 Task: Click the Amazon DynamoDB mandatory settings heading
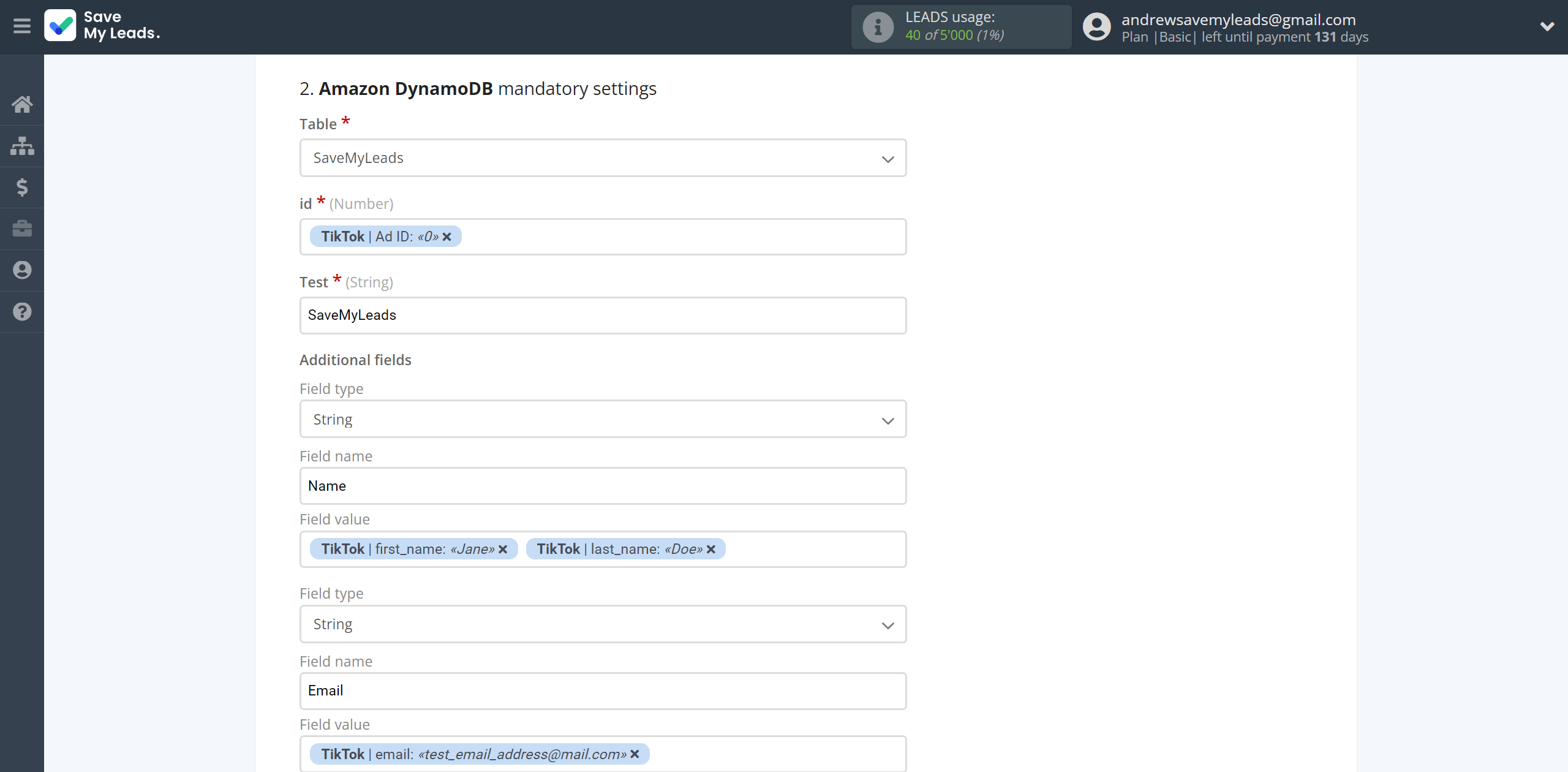478,89
